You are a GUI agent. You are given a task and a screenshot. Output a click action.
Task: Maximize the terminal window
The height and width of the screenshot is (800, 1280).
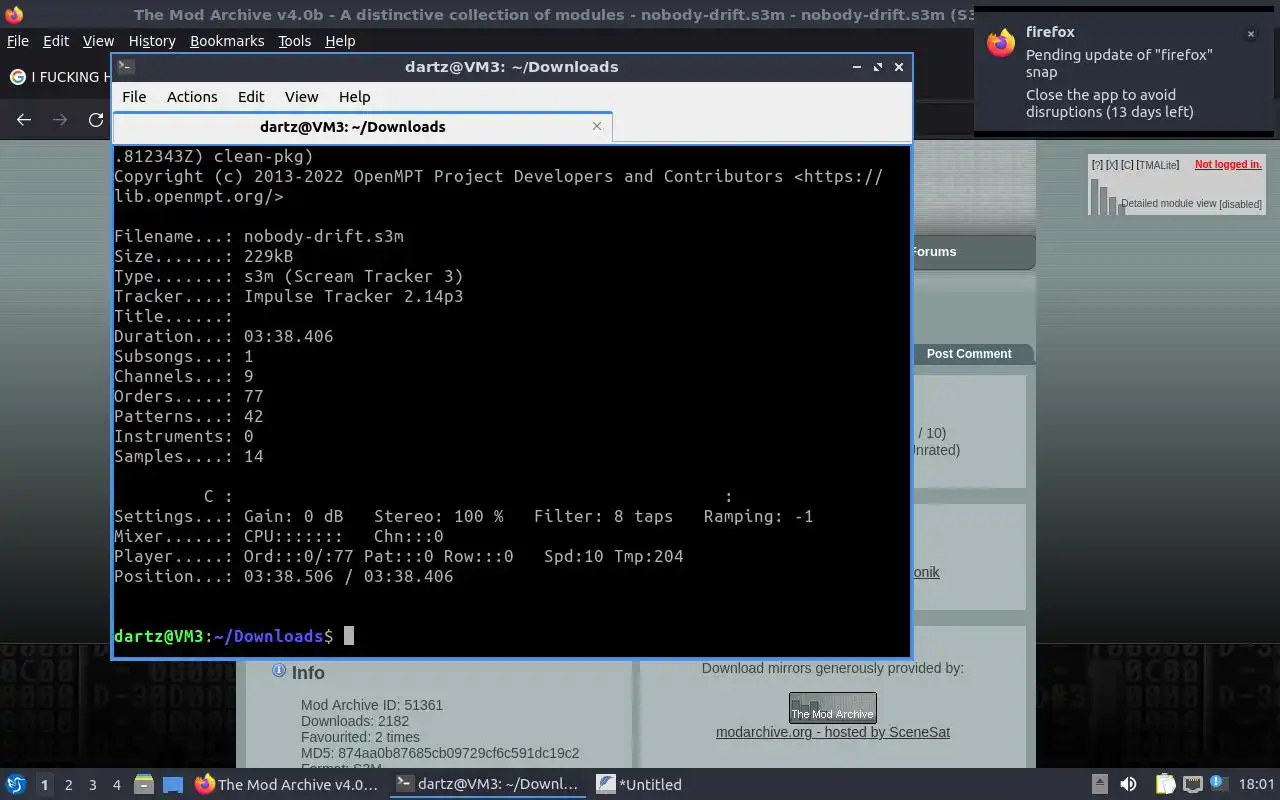[878, 67]
